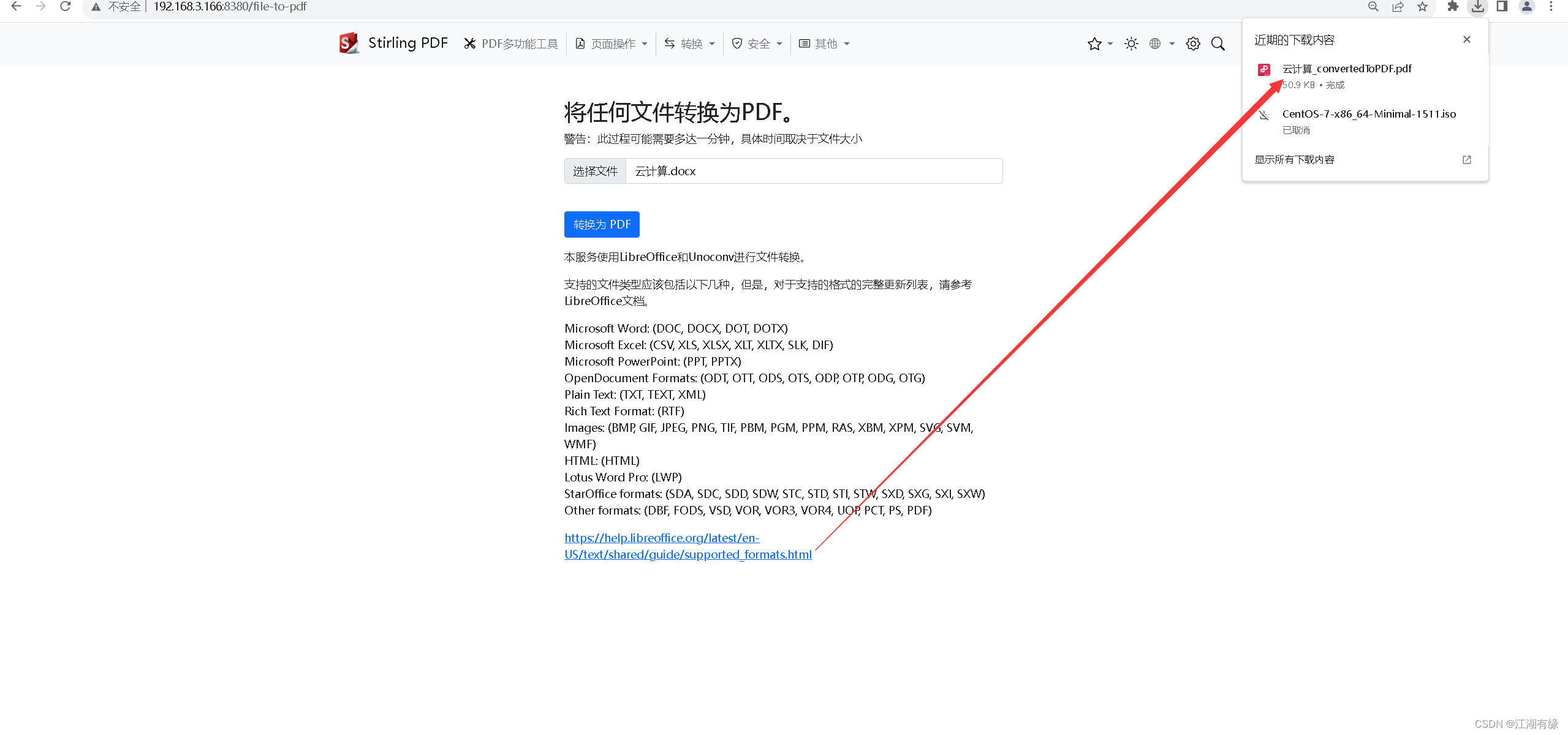Click the browser downloads tray icon
Screen dimensions: 1568x735
(x=1478, y=7)
